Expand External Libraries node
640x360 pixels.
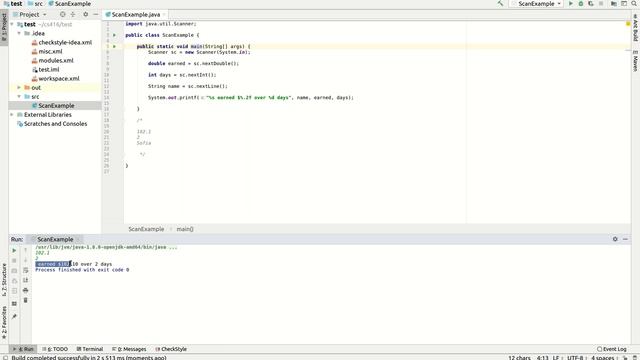tap(12, 115)
